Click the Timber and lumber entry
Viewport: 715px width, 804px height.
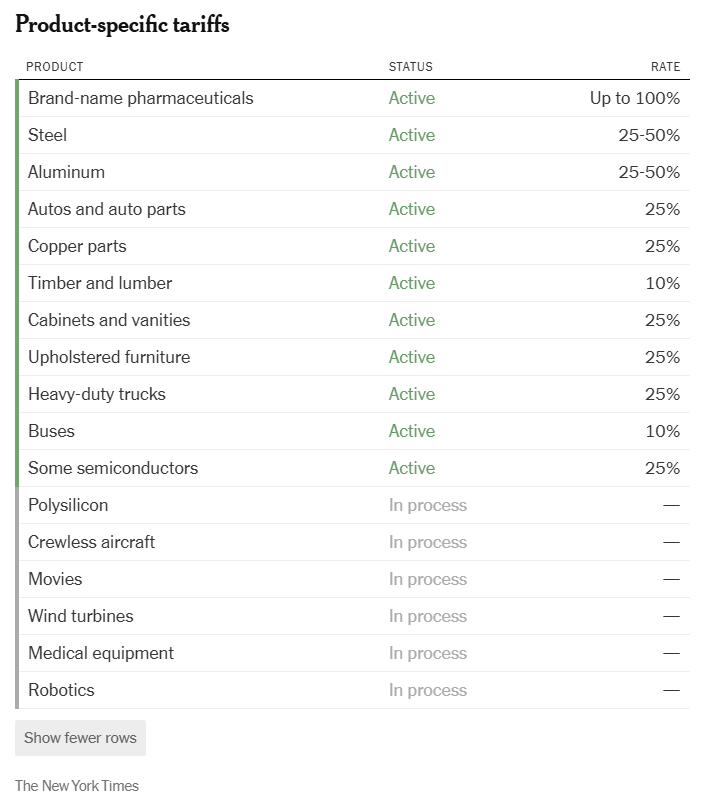pos(100,283)
